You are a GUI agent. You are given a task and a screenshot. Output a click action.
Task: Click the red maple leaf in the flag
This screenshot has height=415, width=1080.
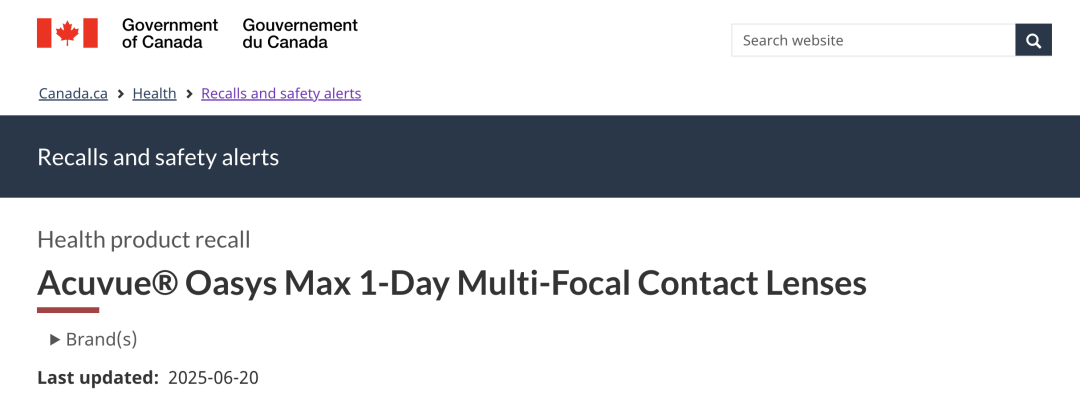(x=68, y=33)
